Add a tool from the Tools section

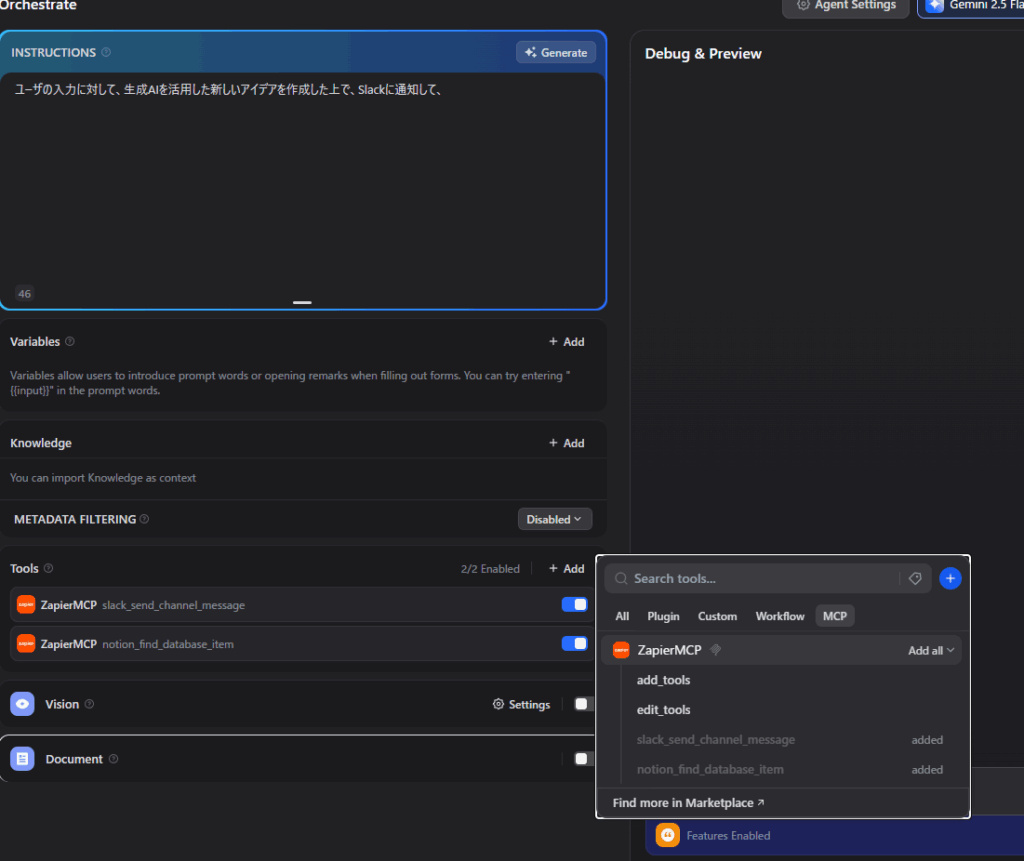click(566, 568)
